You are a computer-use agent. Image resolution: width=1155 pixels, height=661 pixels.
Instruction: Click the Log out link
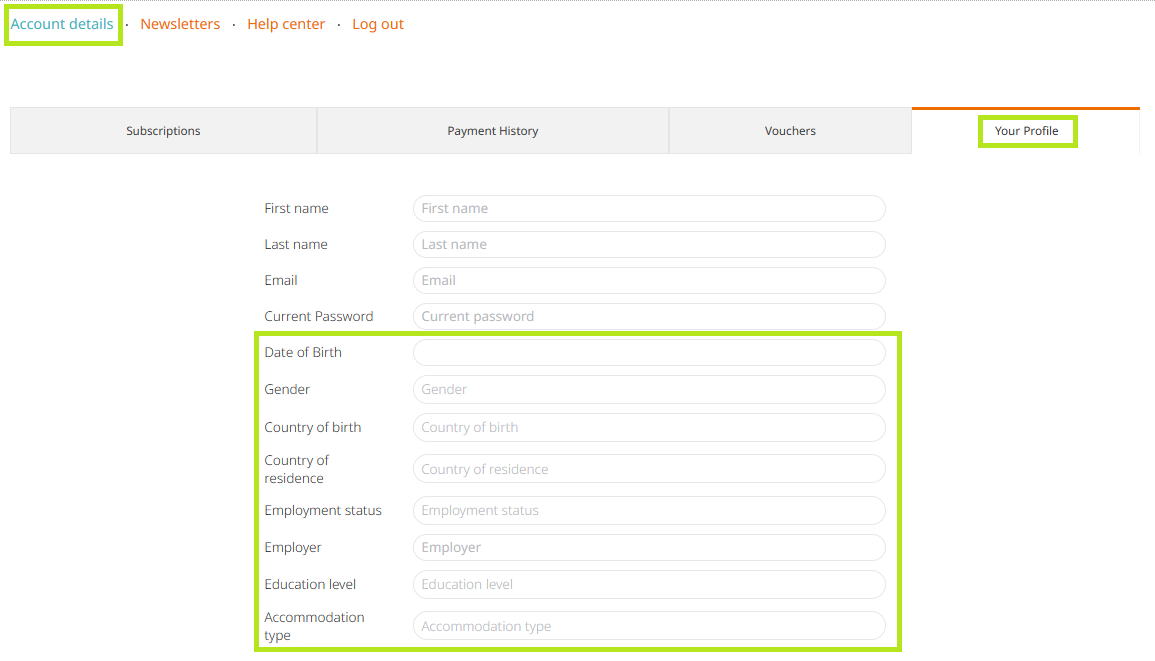[x=378, y=24]
